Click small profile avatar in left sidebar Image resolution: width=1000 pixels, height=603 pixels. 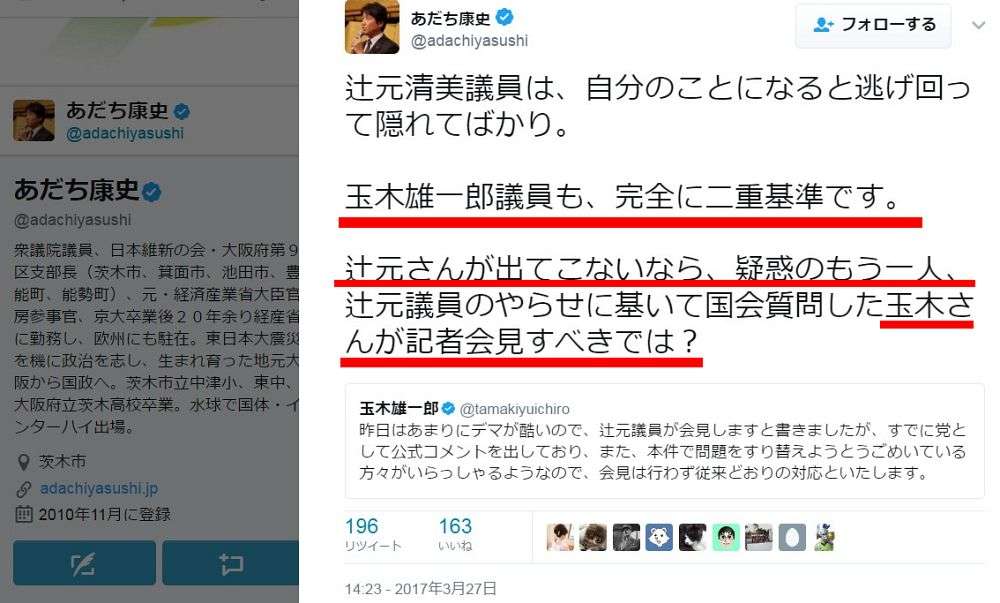[x=34, y=120]
